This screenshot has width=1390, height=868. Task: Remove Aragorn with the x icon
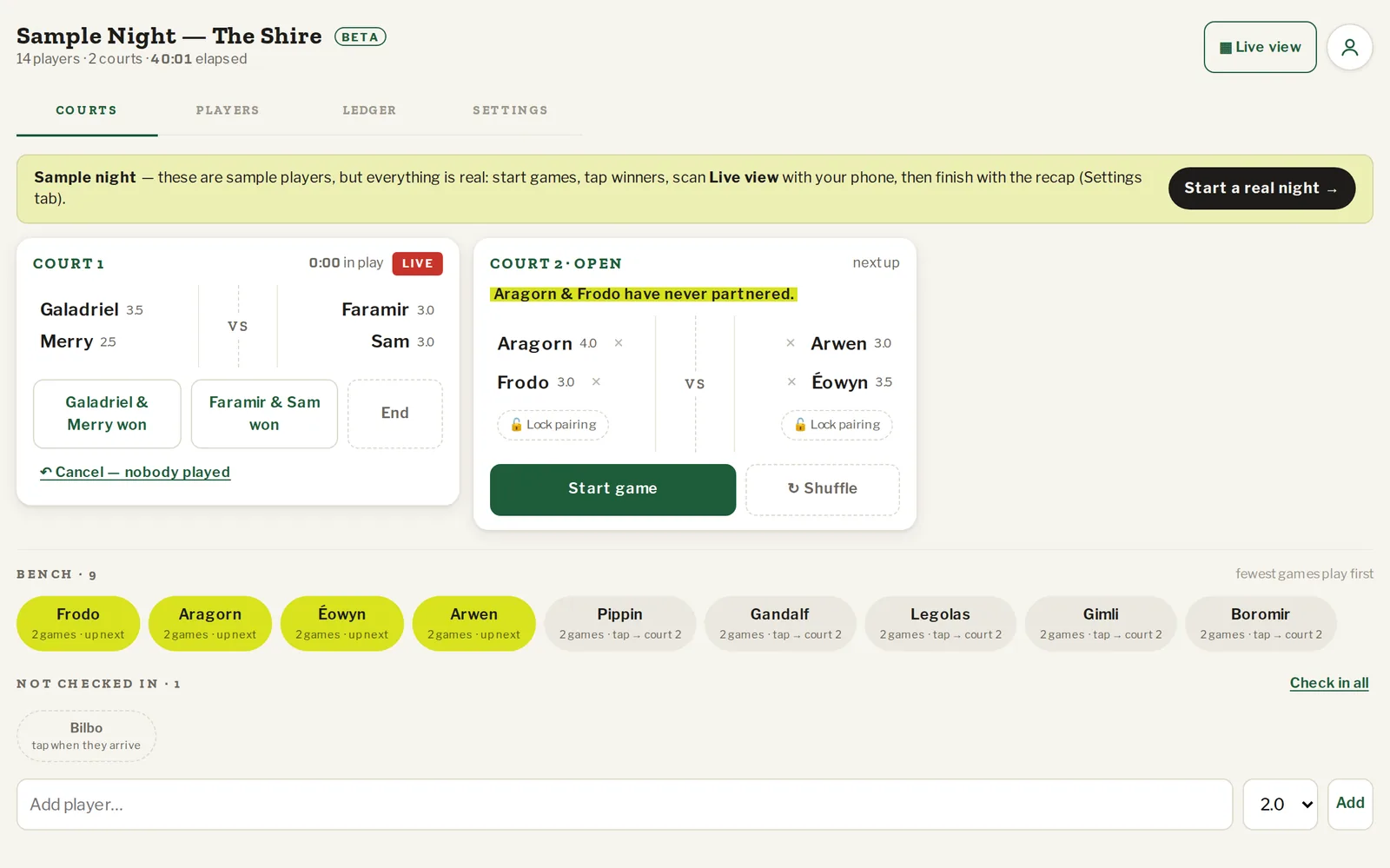(x=619, y=343)
